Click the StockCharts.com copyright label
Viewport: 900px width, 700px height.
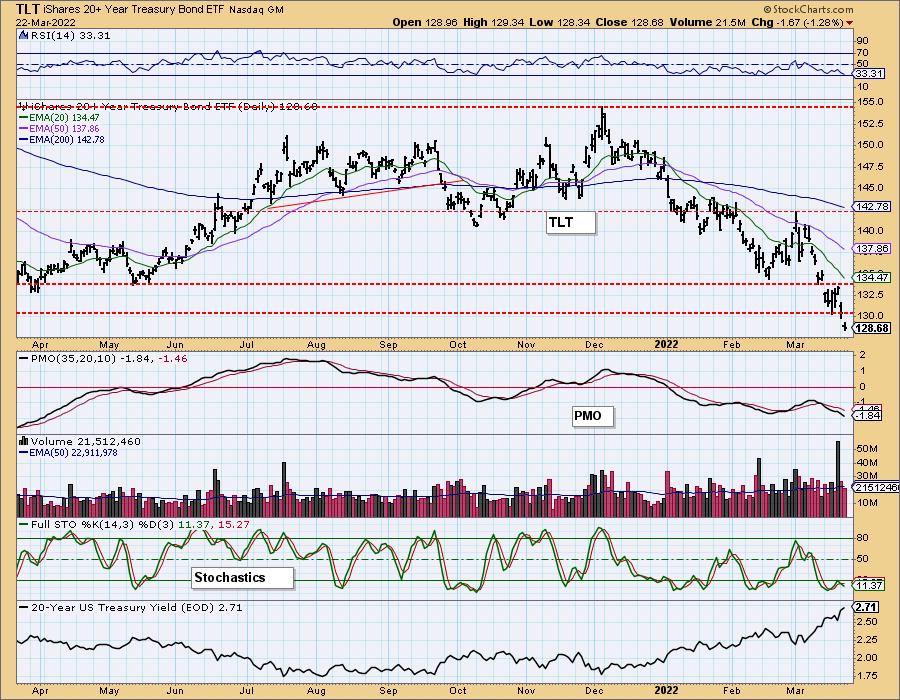pyautogui.click(x=808, y=9)
